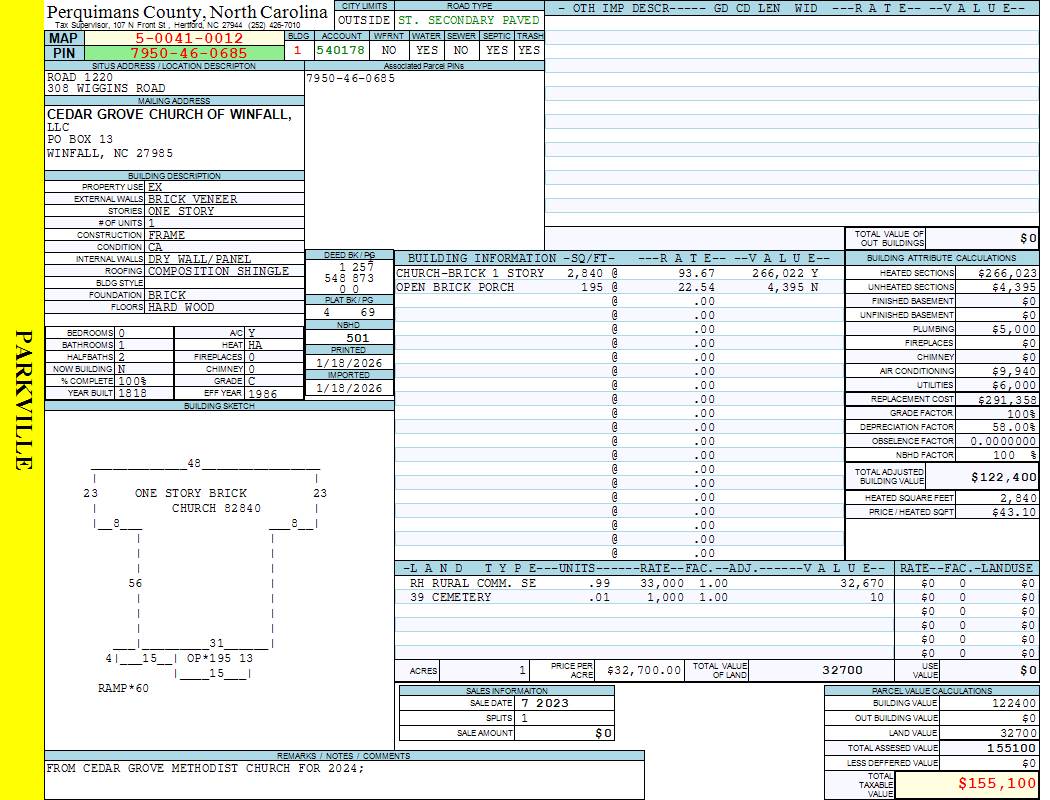Click plat book/page value 4 69
1050x800 pixels.
pyautogui.click(x=349, y=313)
